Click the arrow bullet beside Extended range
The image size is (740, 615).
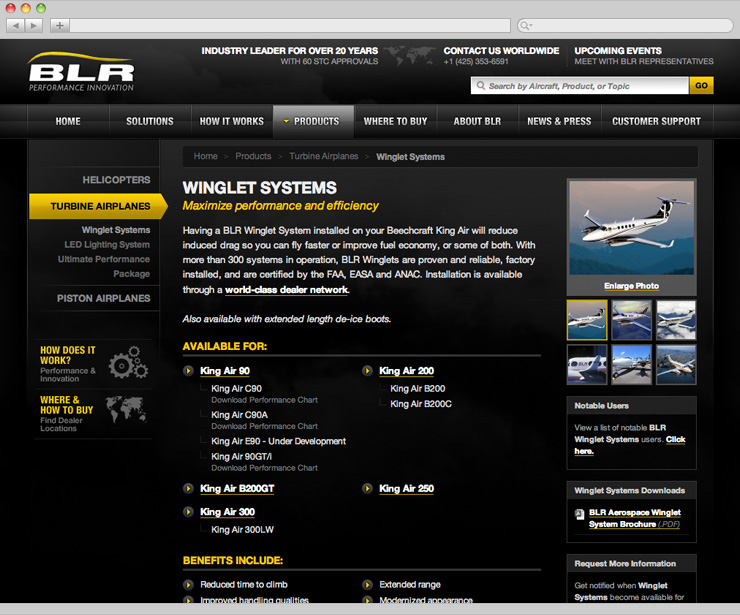coord(367,585)
